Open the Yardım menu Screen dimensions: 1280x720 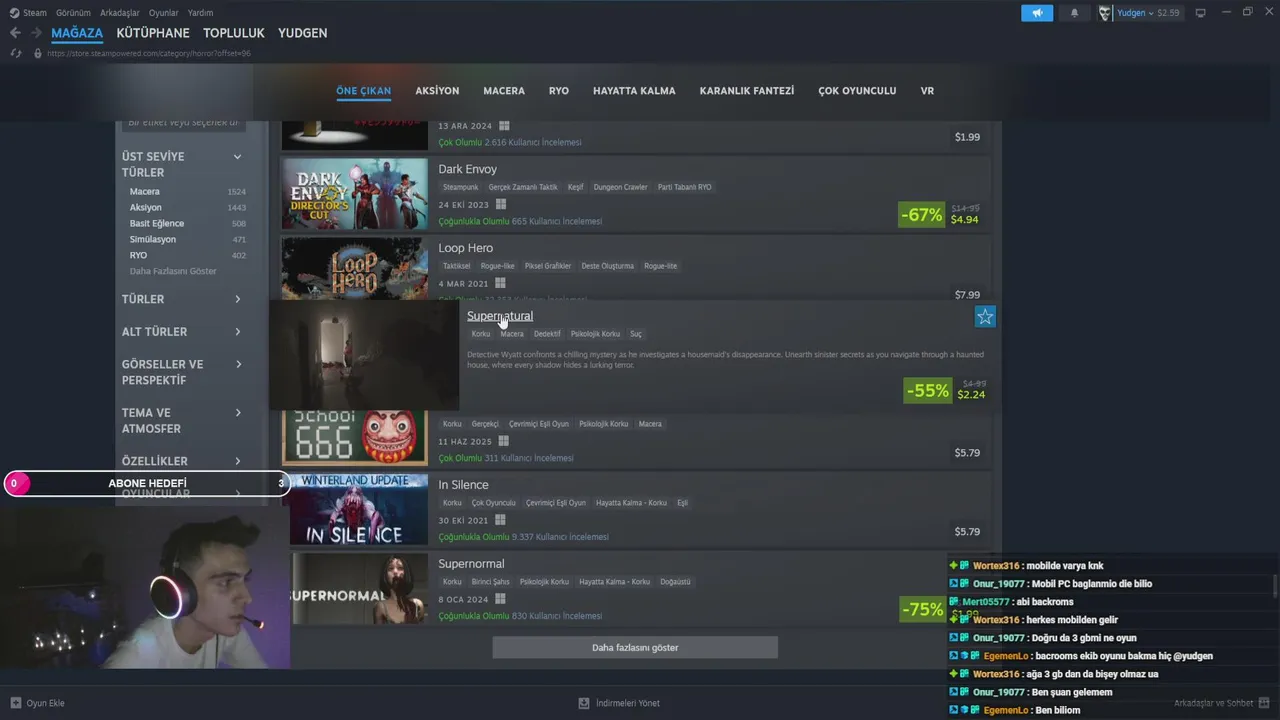point(200,13)
